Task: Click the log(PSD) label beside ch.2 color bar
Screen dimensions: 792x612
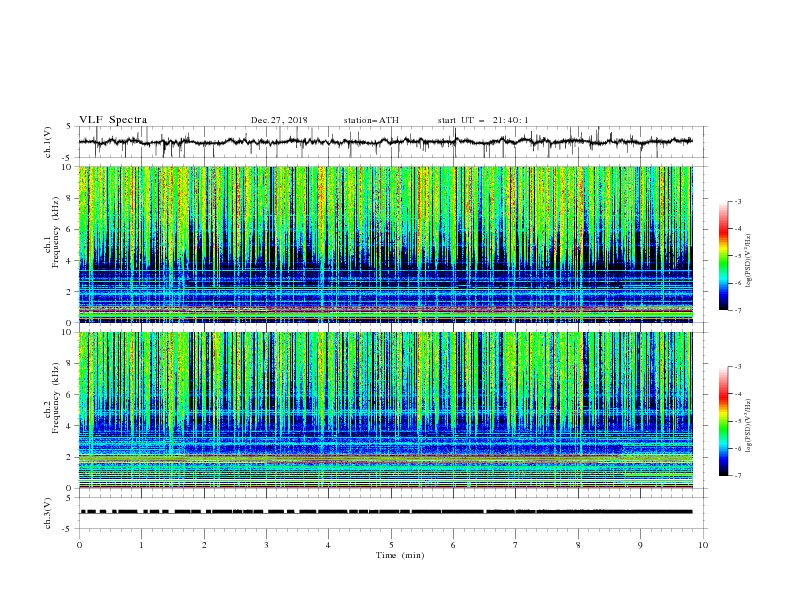Action: (748, 426)
